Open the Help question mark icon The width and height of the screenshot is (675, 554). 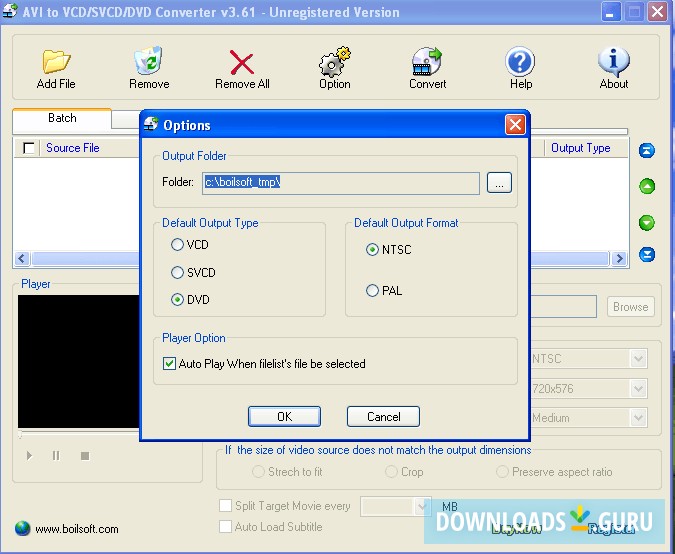pyautogui.click(x=520, y=62)
